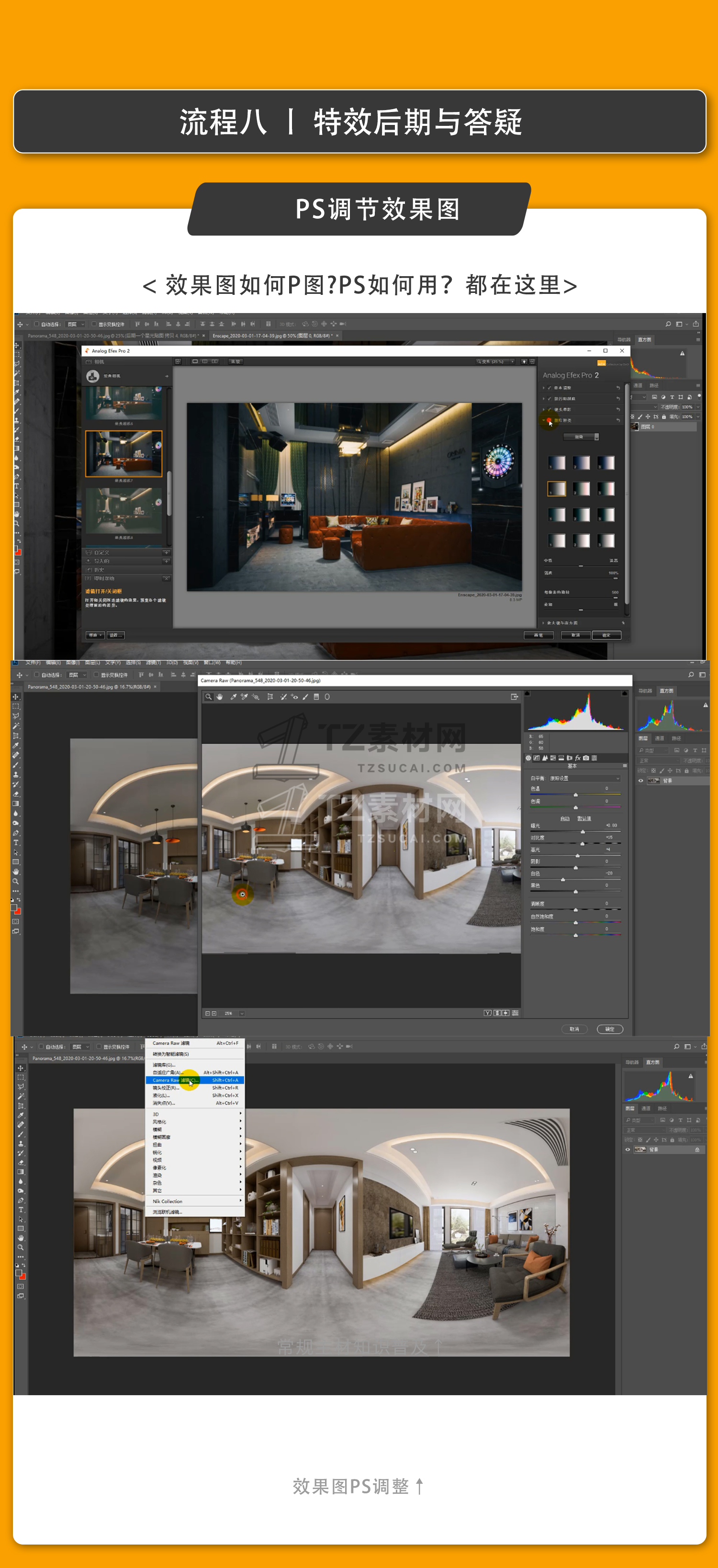Switch to Enscape document tab
The width and height of the screenshot is (718, 1568).
[x=271, y=336]
